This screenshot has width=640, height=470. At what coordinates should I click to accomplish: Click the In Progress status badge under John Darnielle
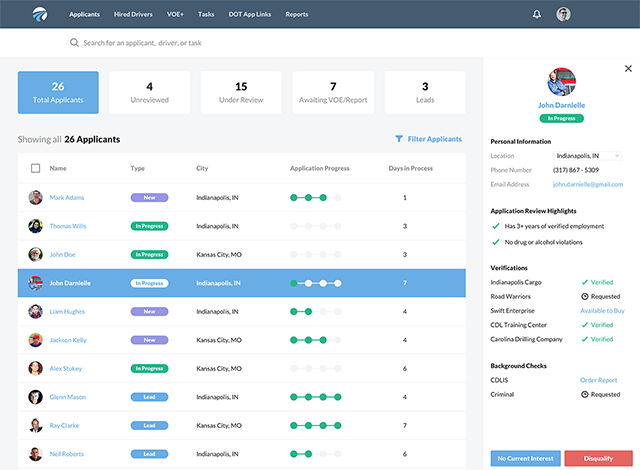[x=562, y=118]
